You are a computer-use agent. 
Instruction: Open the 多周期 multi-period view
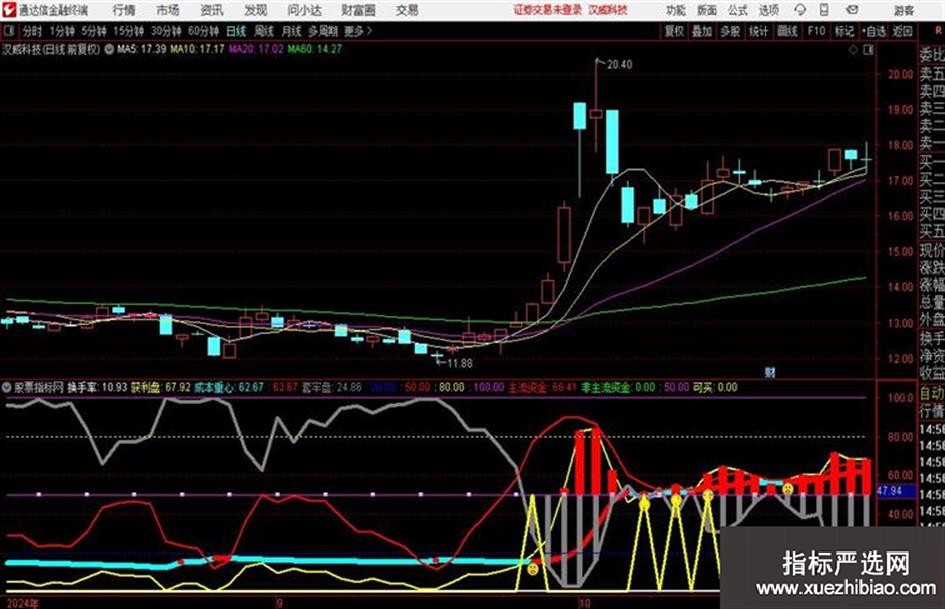coord(322,31)
